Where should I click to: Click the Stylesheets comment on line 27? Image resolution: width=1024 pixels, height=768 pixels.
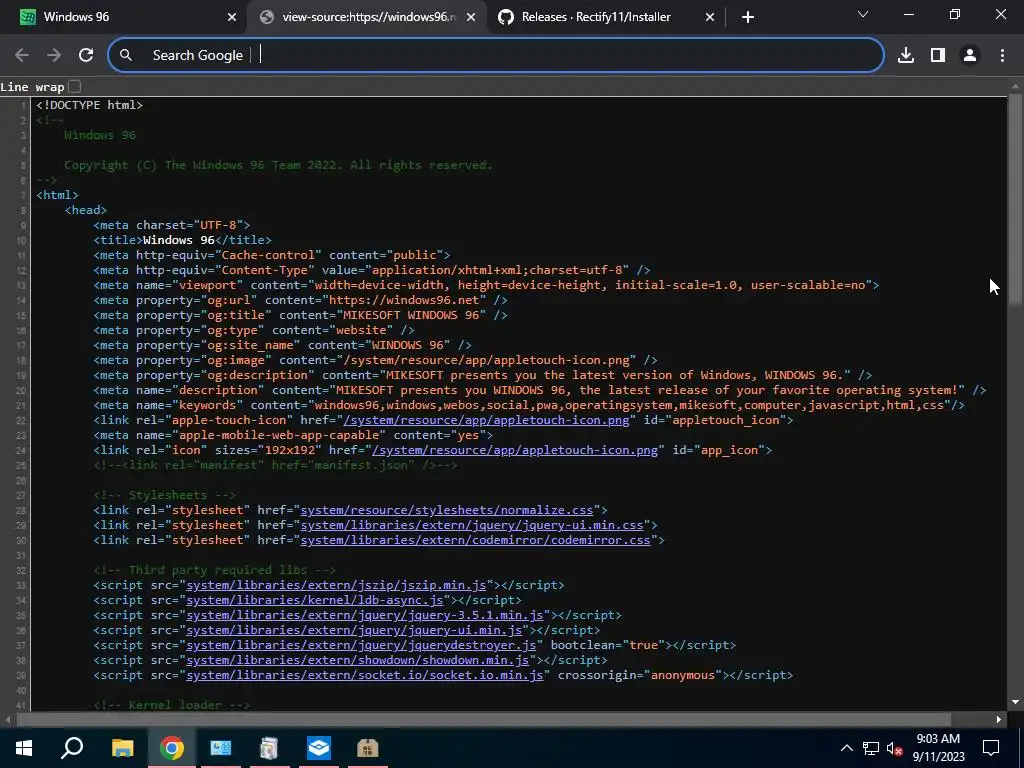(x=165, y=495)
